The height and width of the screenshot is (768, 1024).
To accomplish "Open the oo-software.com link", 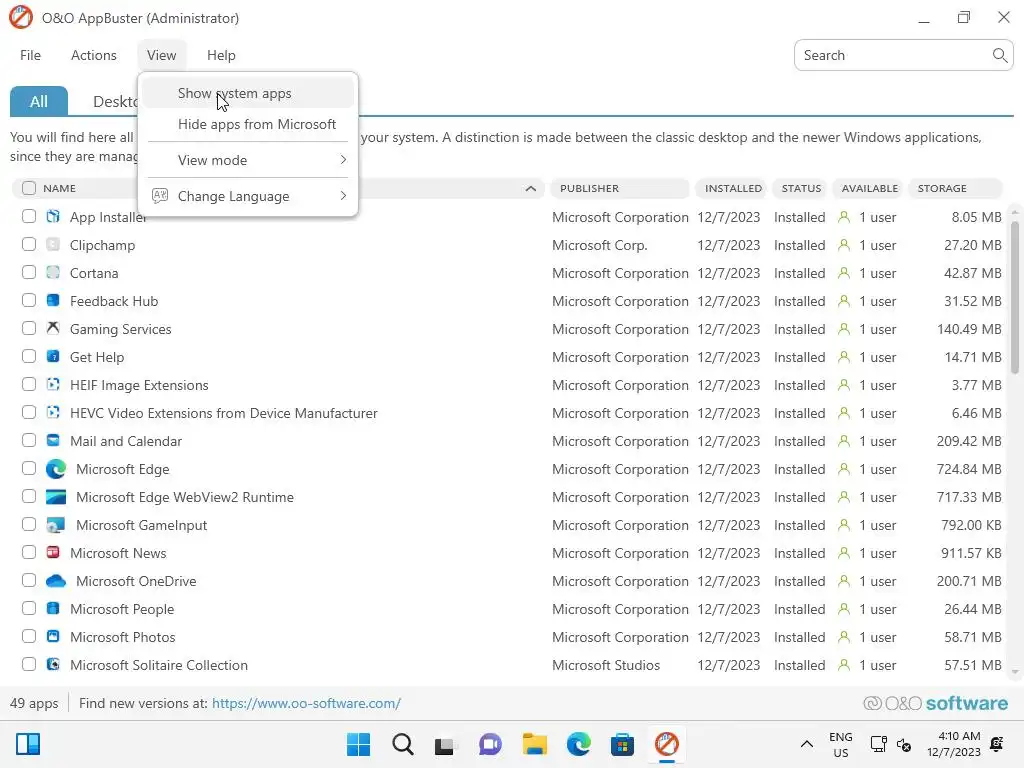I will [x=306, y=703].
